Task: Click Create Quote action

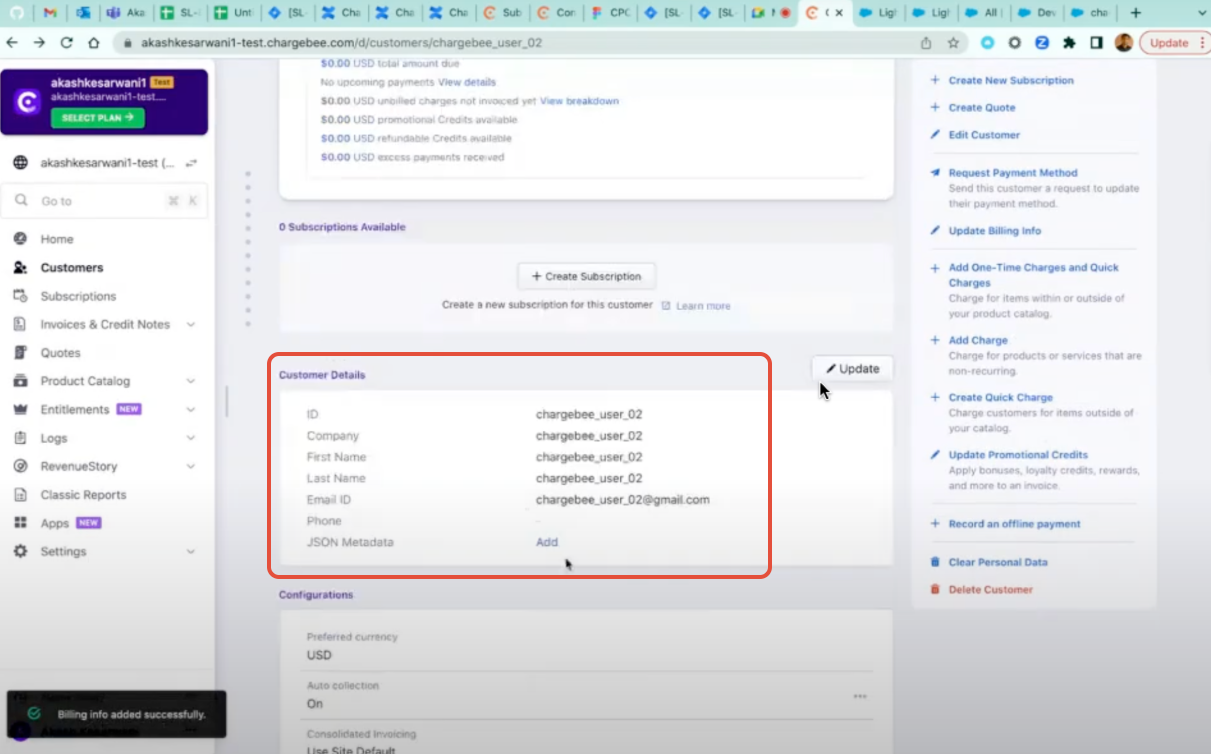Action: pyautogui.click(x=982, y=107)
